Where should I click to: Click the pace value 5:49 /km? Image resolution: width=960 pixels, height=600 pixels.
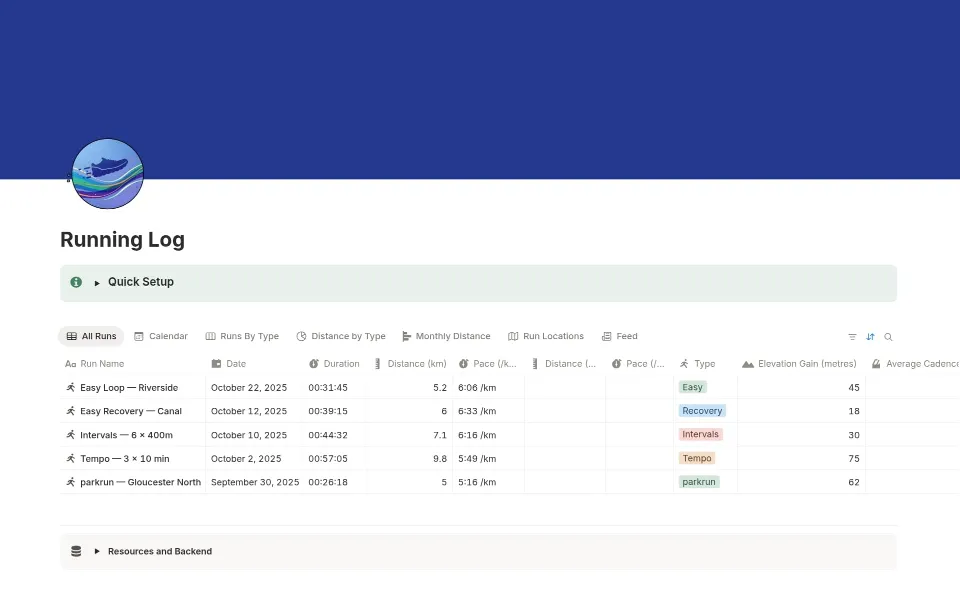click(477, 459)
